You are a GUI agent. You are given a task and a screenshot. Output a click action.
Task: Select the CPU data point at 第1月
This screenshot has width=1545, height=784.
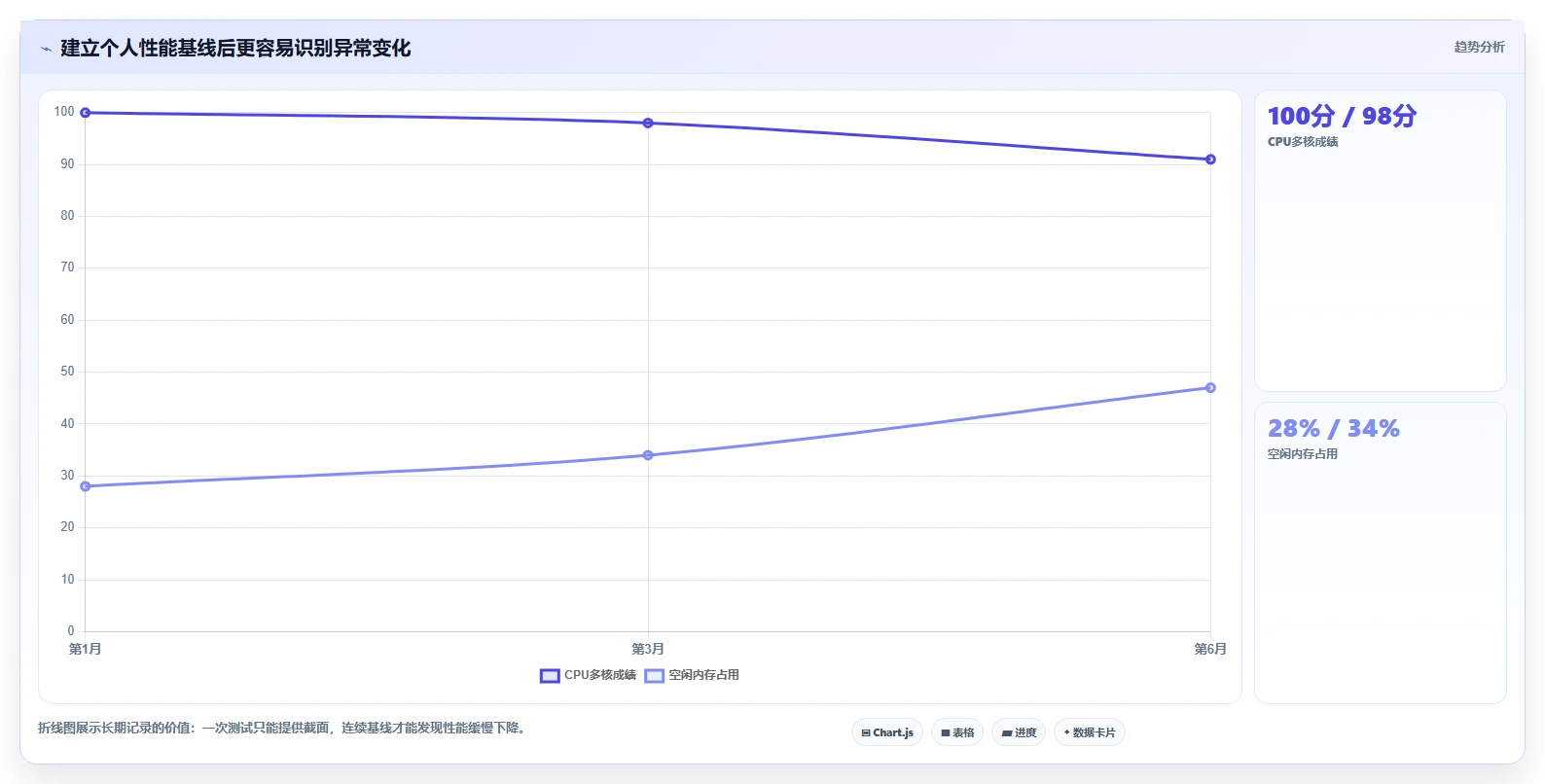tap(86, 113)
